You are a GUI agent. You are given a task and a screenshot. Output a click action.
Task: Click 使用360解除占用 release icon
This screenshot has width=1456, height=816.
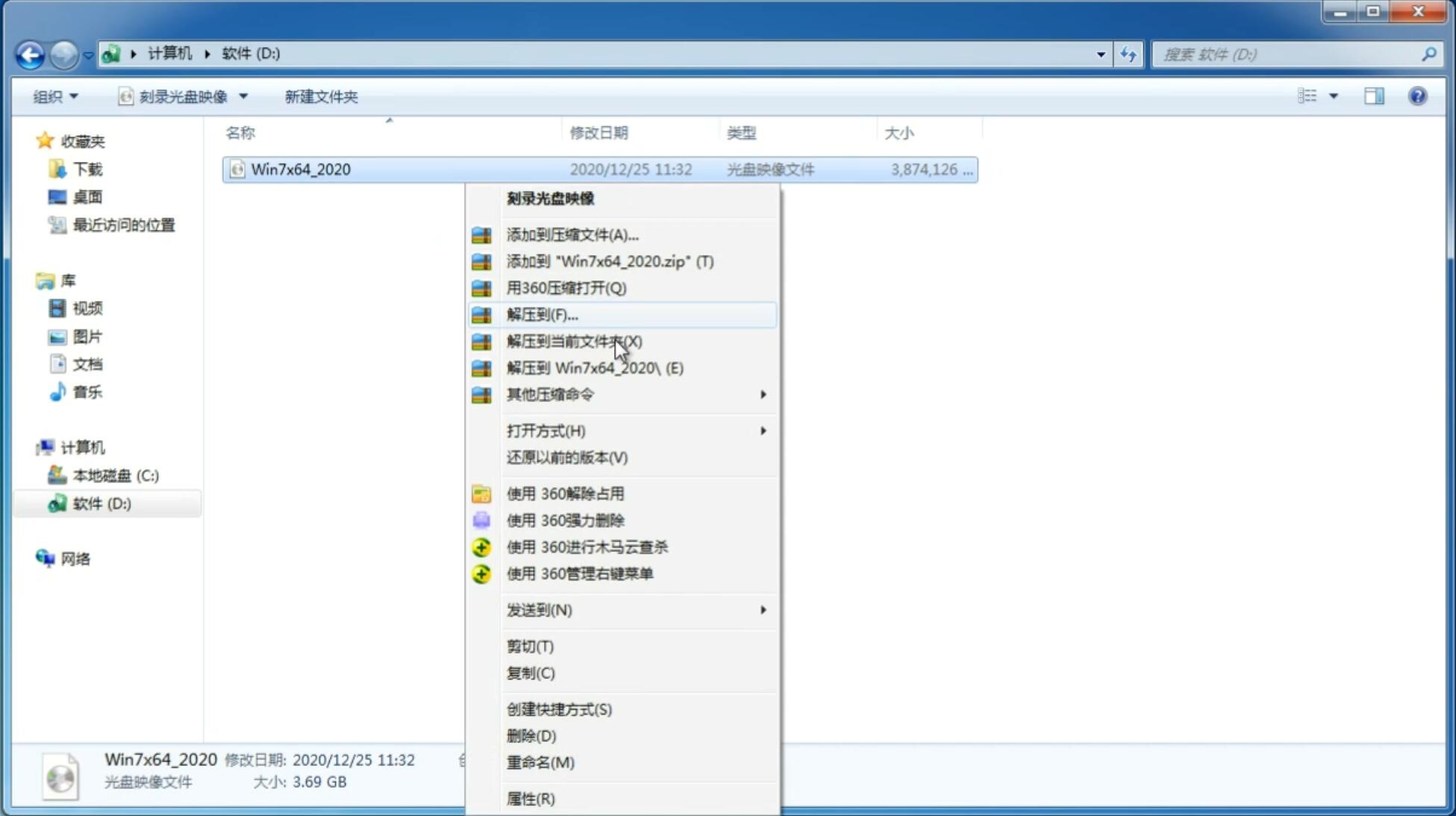click(480, 493)
